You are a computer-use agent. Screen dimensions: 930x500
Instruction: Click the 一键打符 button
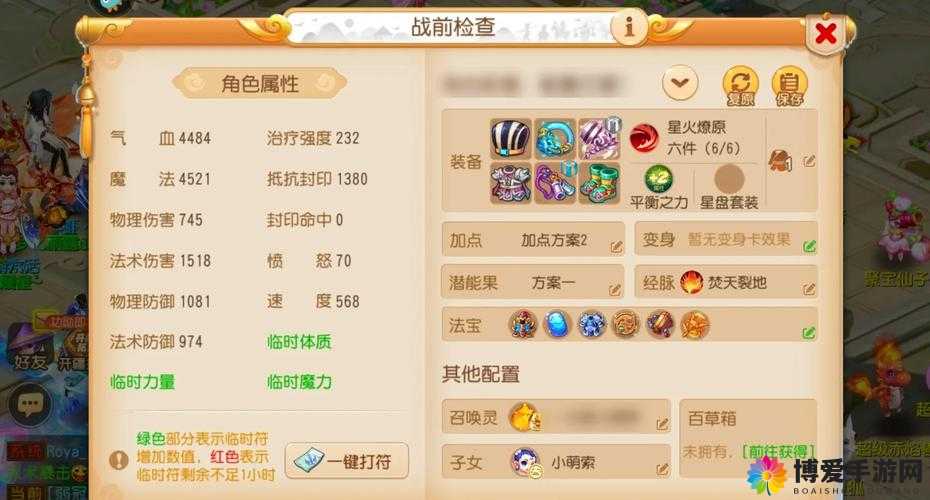pos(347,460)
